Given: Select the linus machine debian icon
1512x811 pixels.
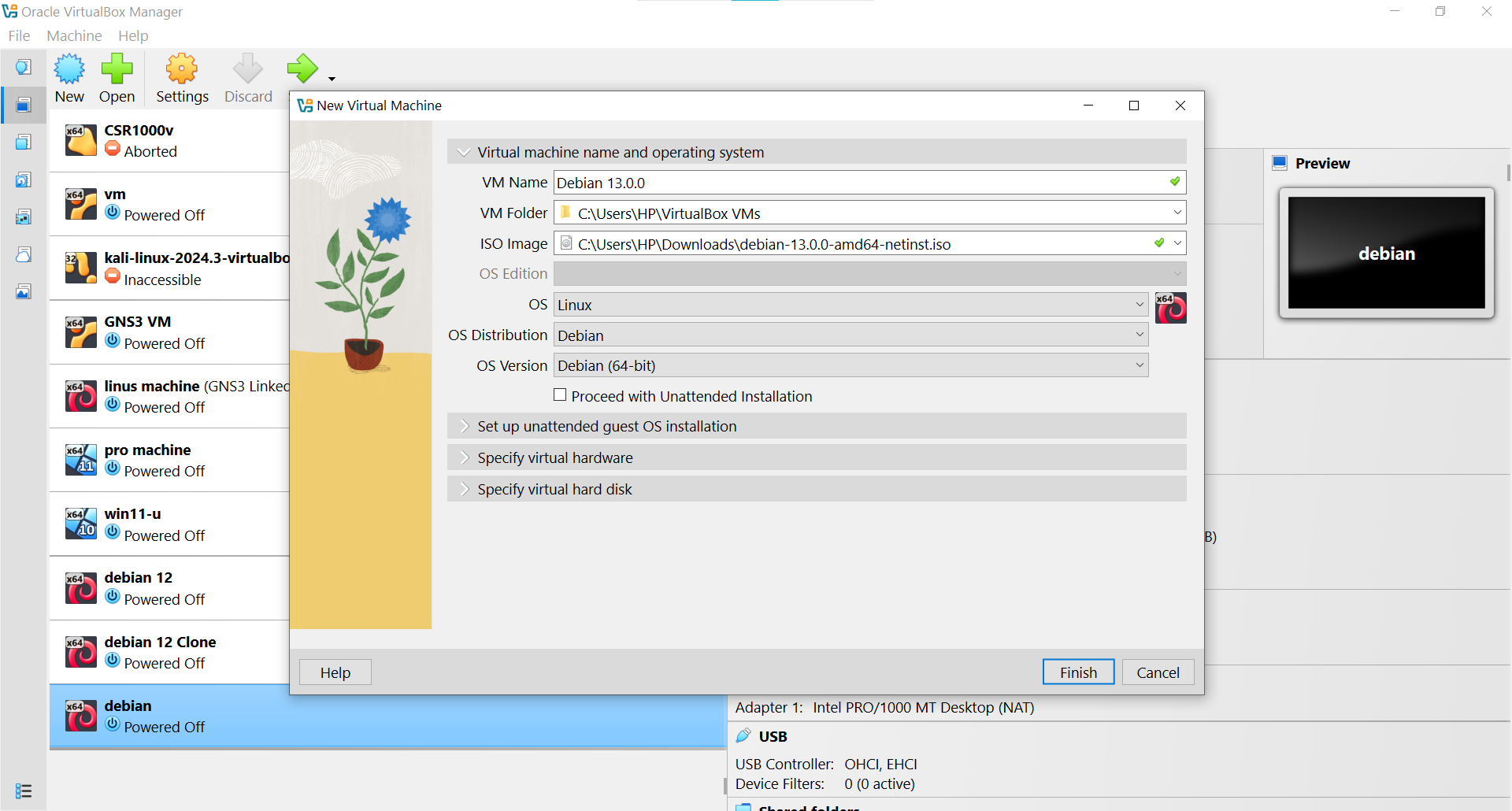Looking at the screenshot, I should tap(80, 396).
